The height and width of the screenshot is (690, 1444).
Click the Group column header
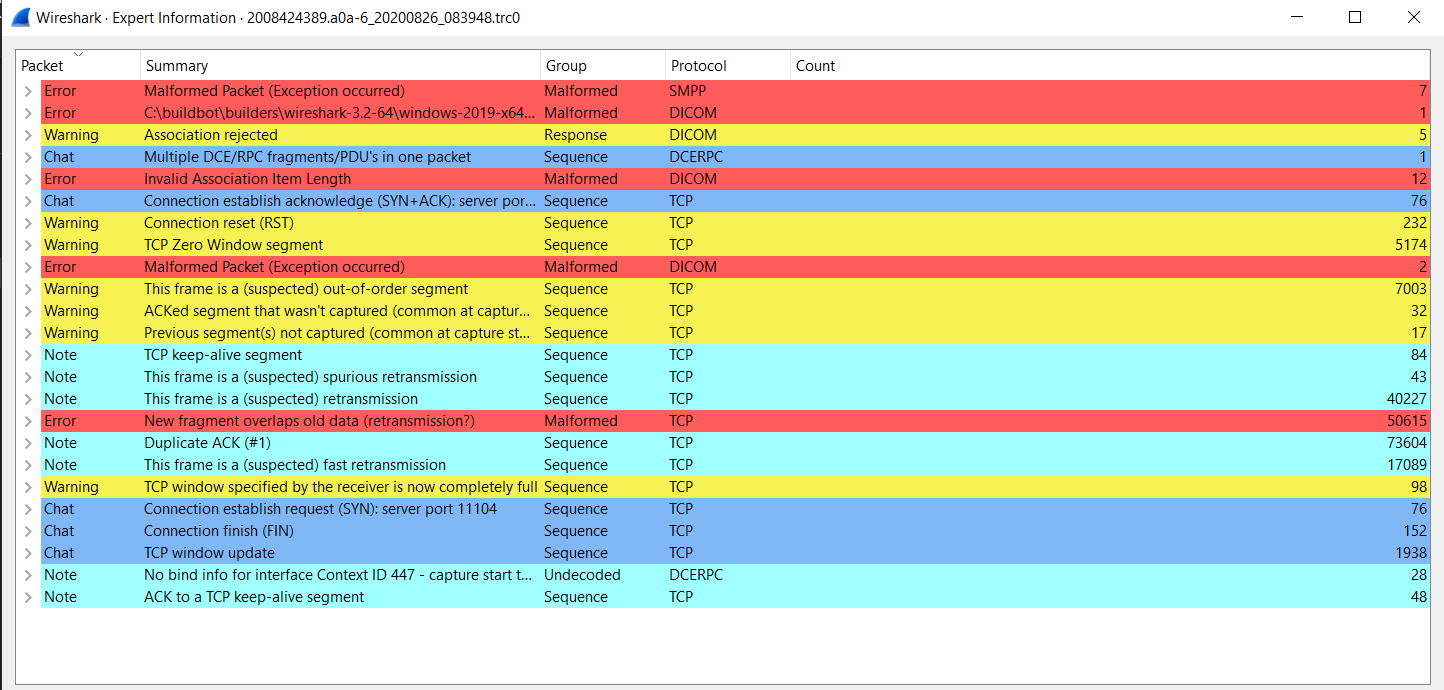(566, 65)
